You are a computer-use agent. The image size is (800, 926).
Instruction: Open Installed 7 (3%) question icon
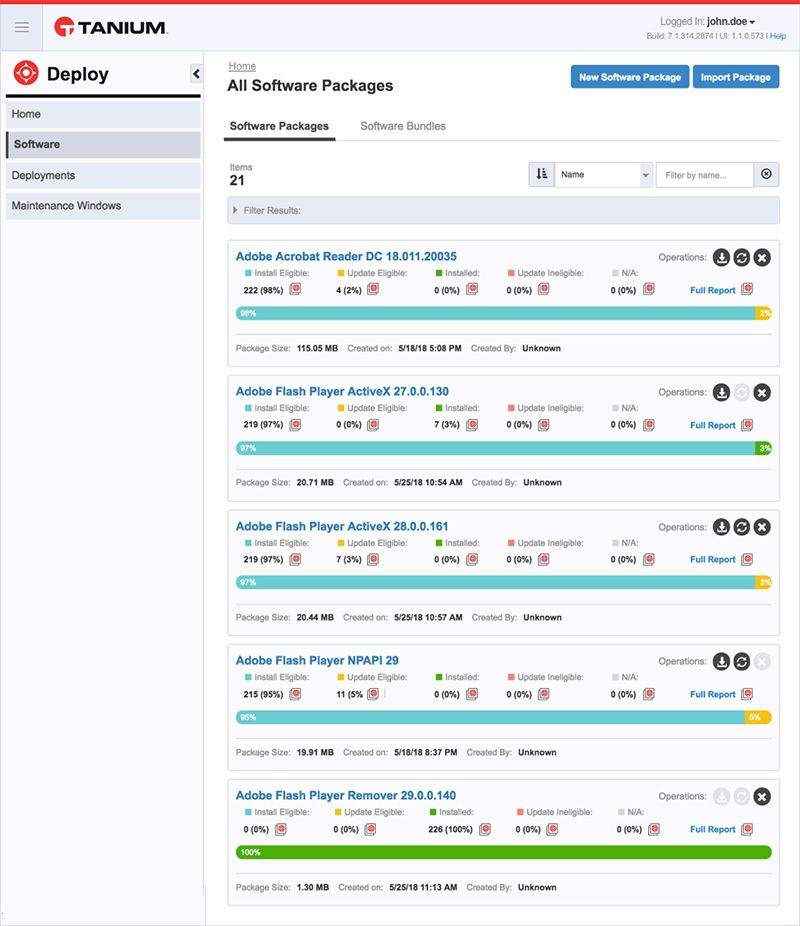tap(472, 425)
